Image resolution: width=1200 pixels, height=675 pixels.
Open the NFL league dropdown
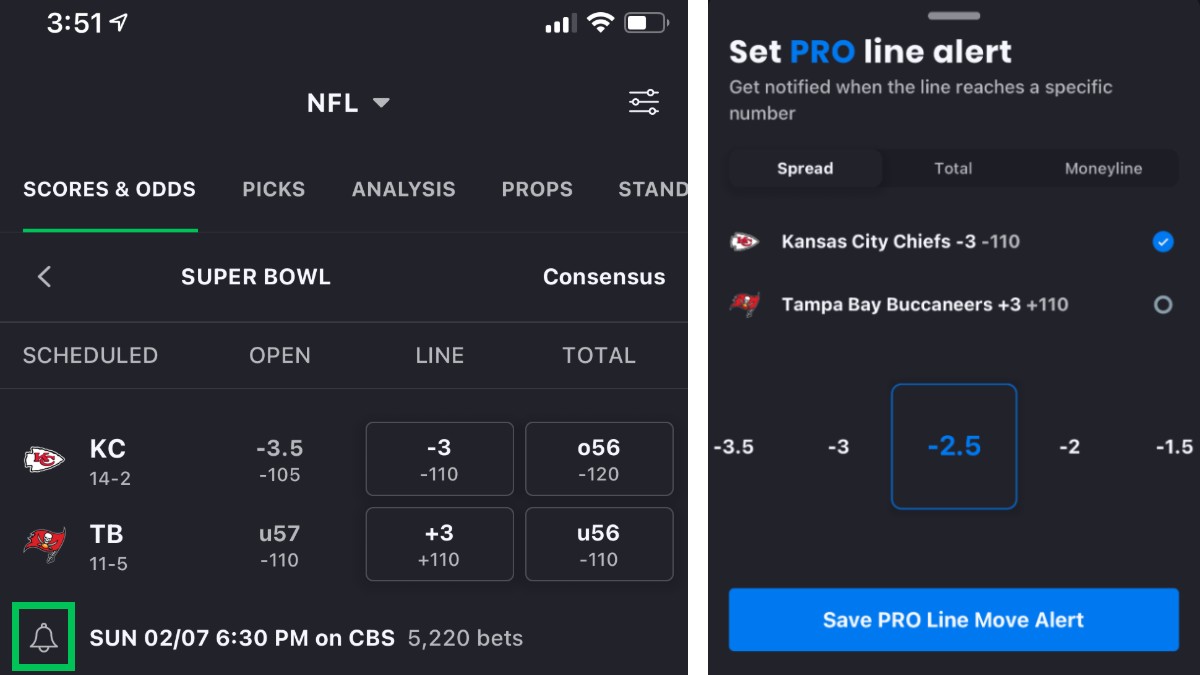[348, 102]
